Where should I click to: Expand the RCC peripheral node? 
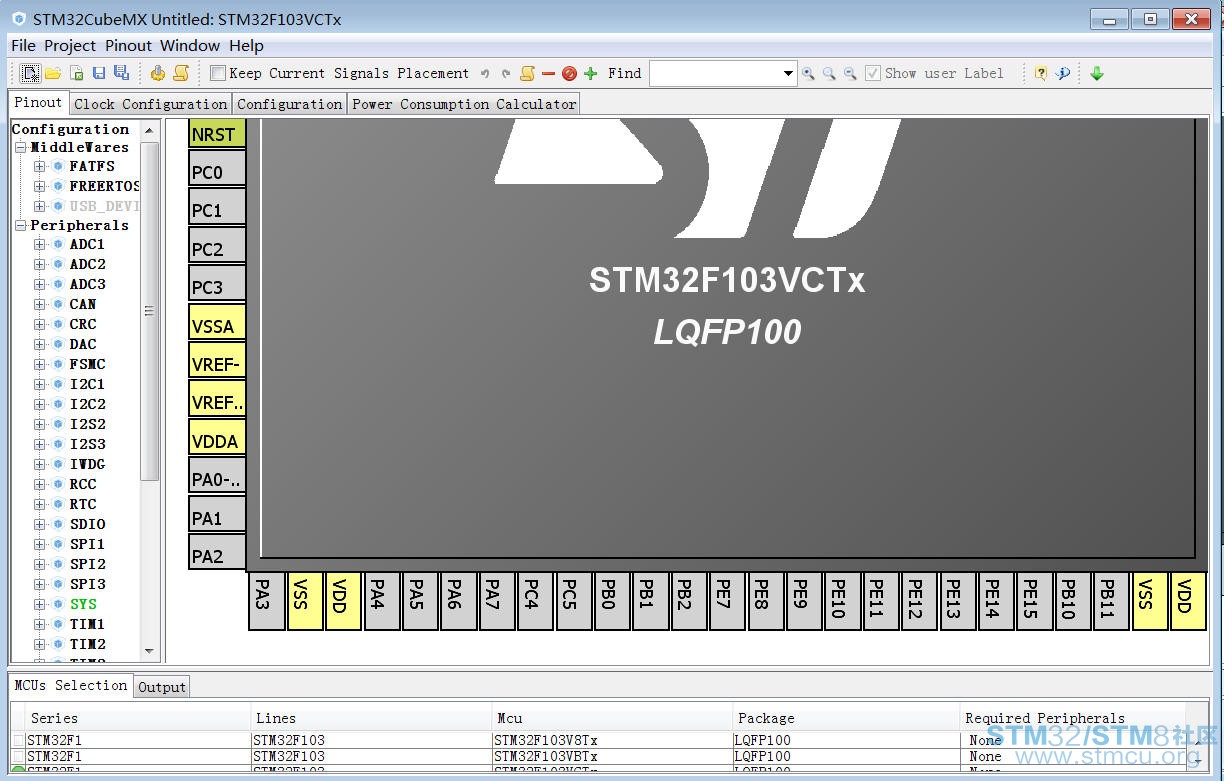(40, 485)
